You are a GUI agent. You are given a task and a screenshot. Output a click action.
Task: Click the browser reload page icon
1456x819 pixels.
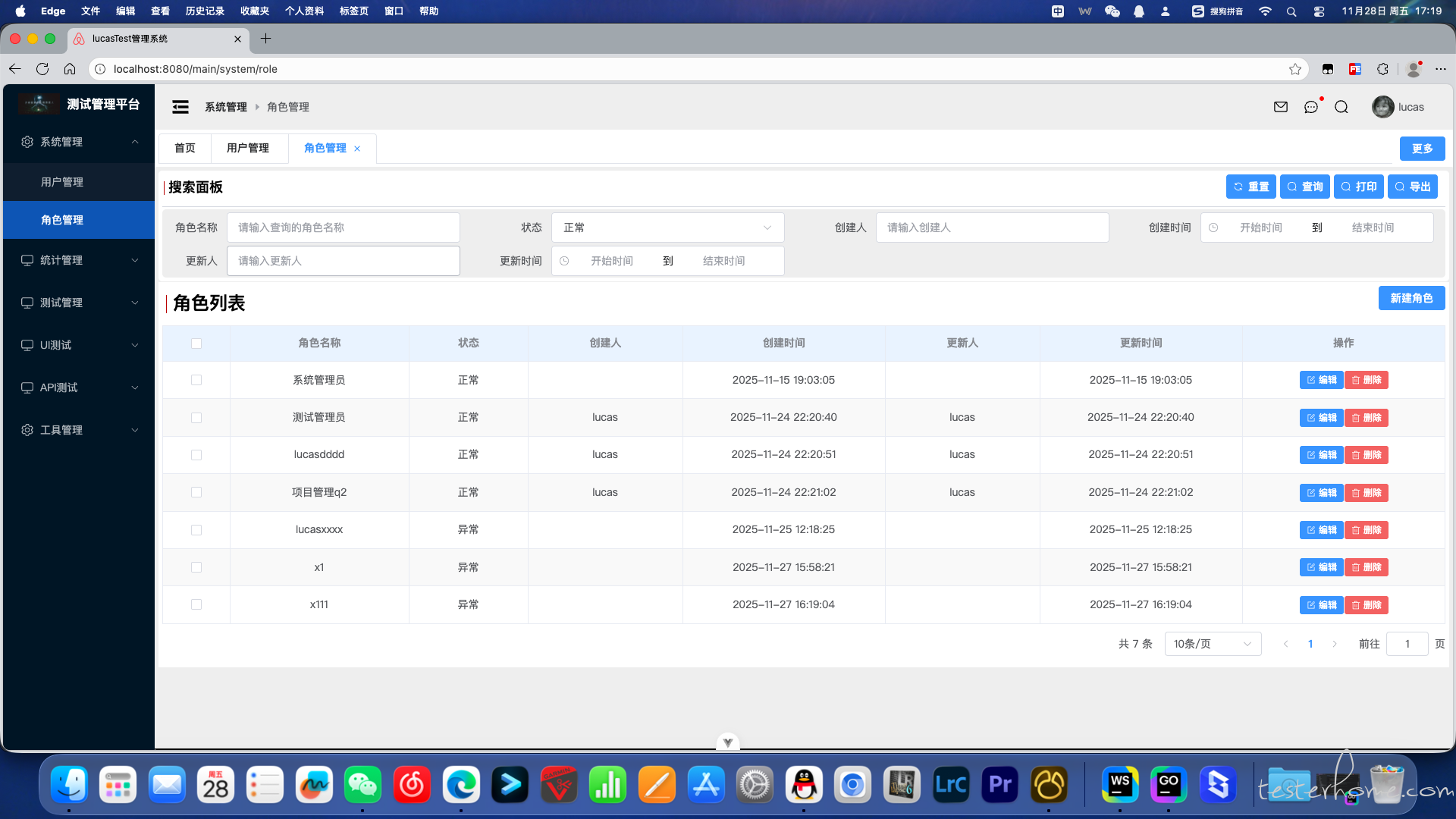(x=42, y=69)
